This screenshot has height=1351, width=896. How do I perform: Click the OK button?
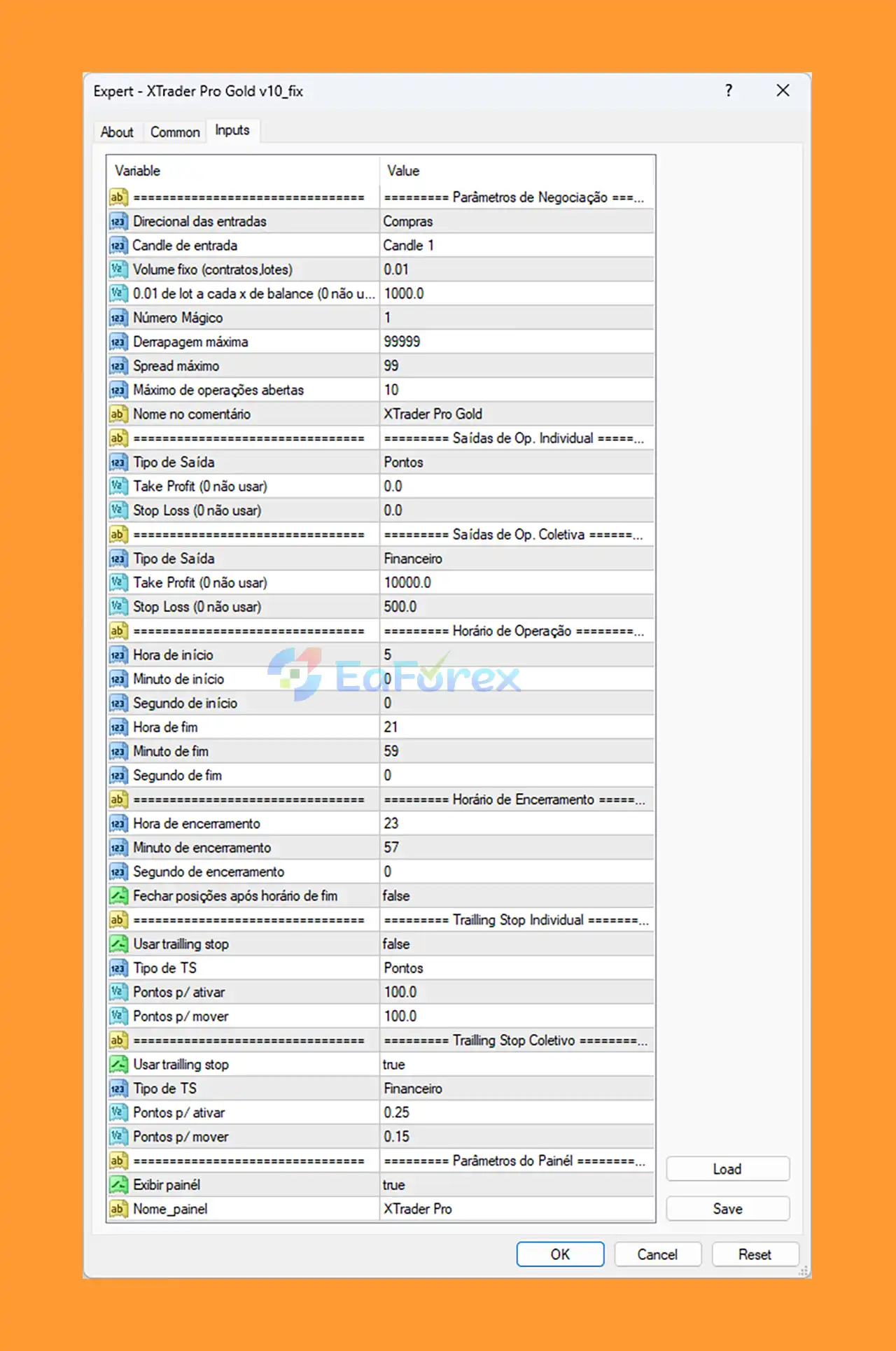click(x=560, y=1254)
